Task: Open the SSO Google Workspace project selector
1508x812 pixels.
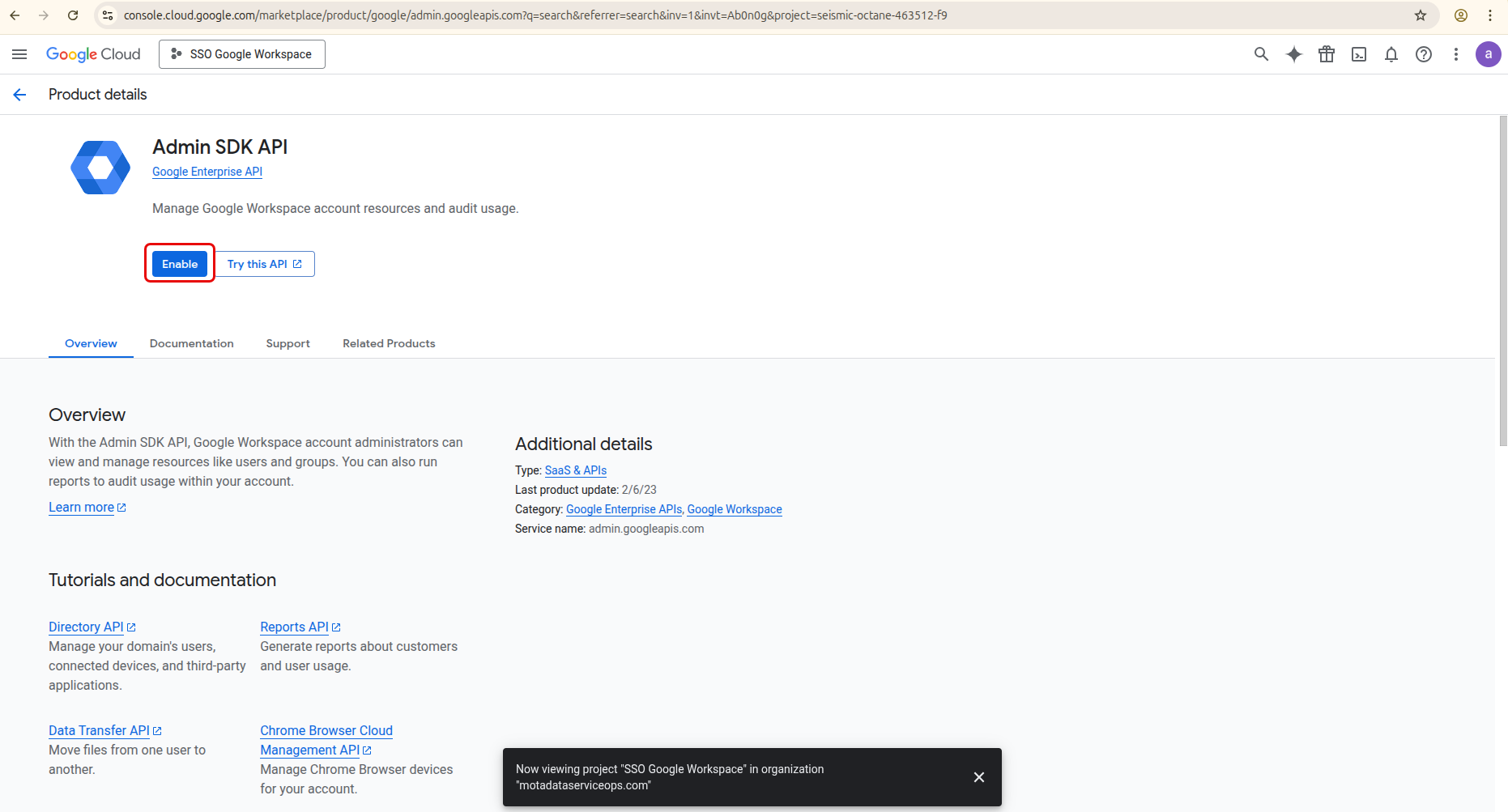Action: pos(241,54)
